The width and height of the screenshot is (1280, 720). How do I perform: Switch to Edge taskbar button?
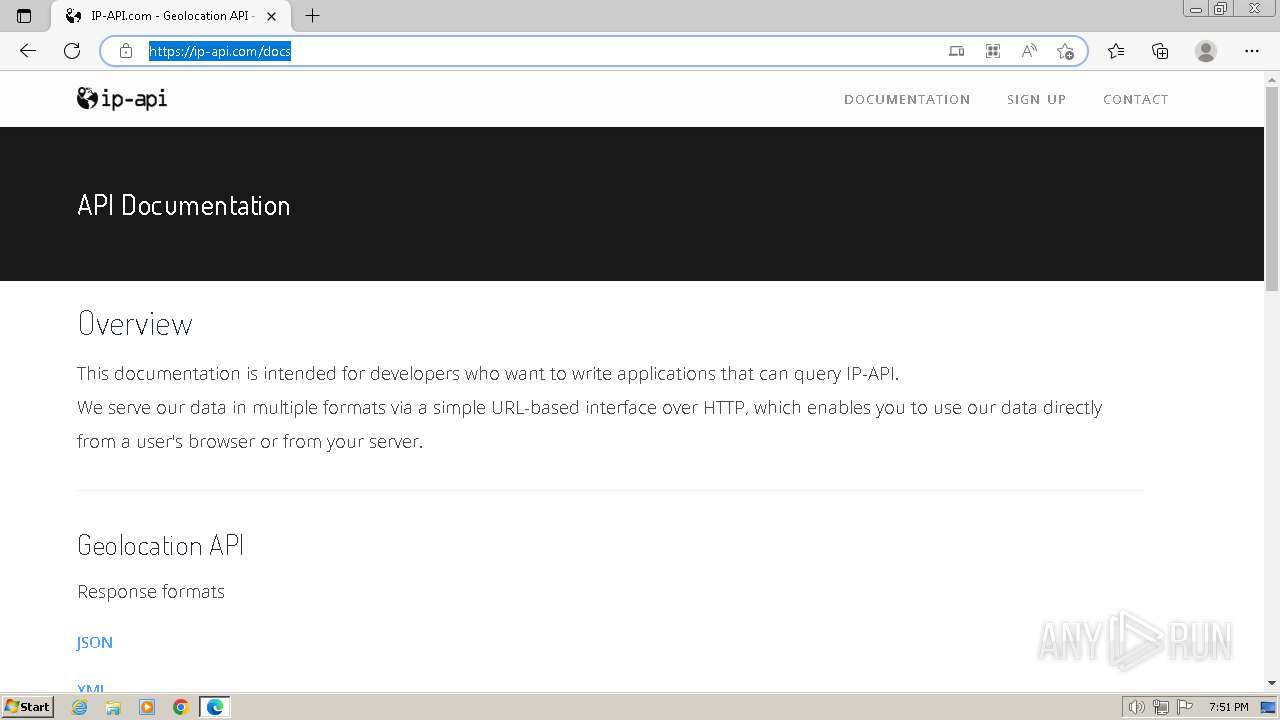215,707
